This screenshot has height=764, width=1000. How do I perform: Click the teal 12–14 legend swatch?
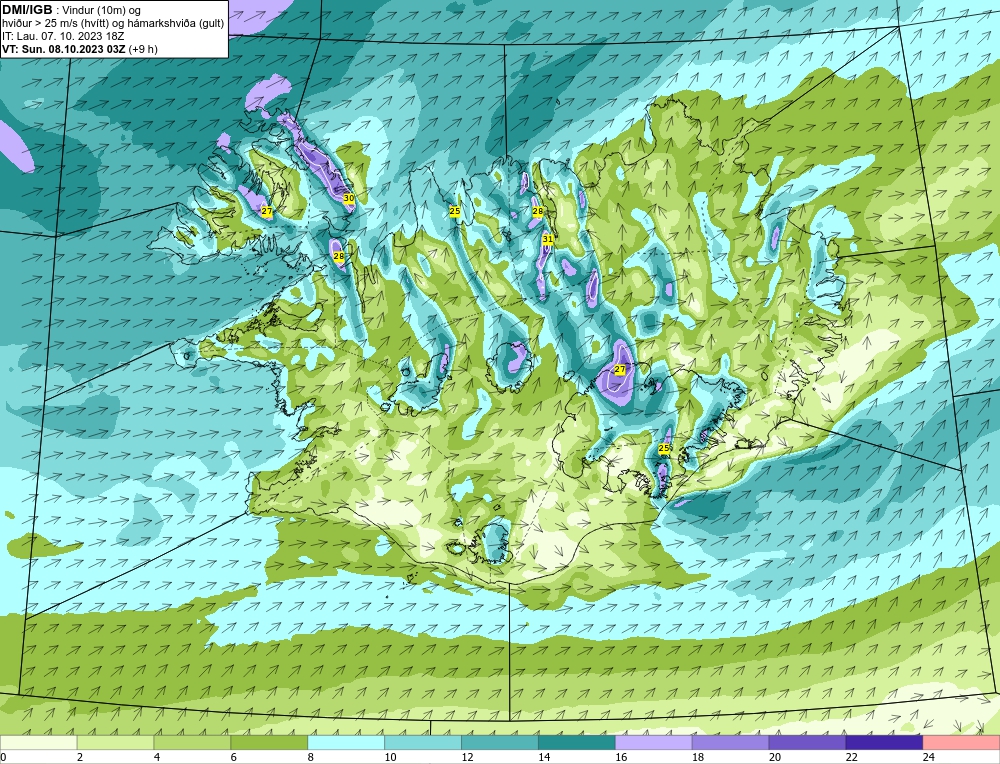[500, 743]
